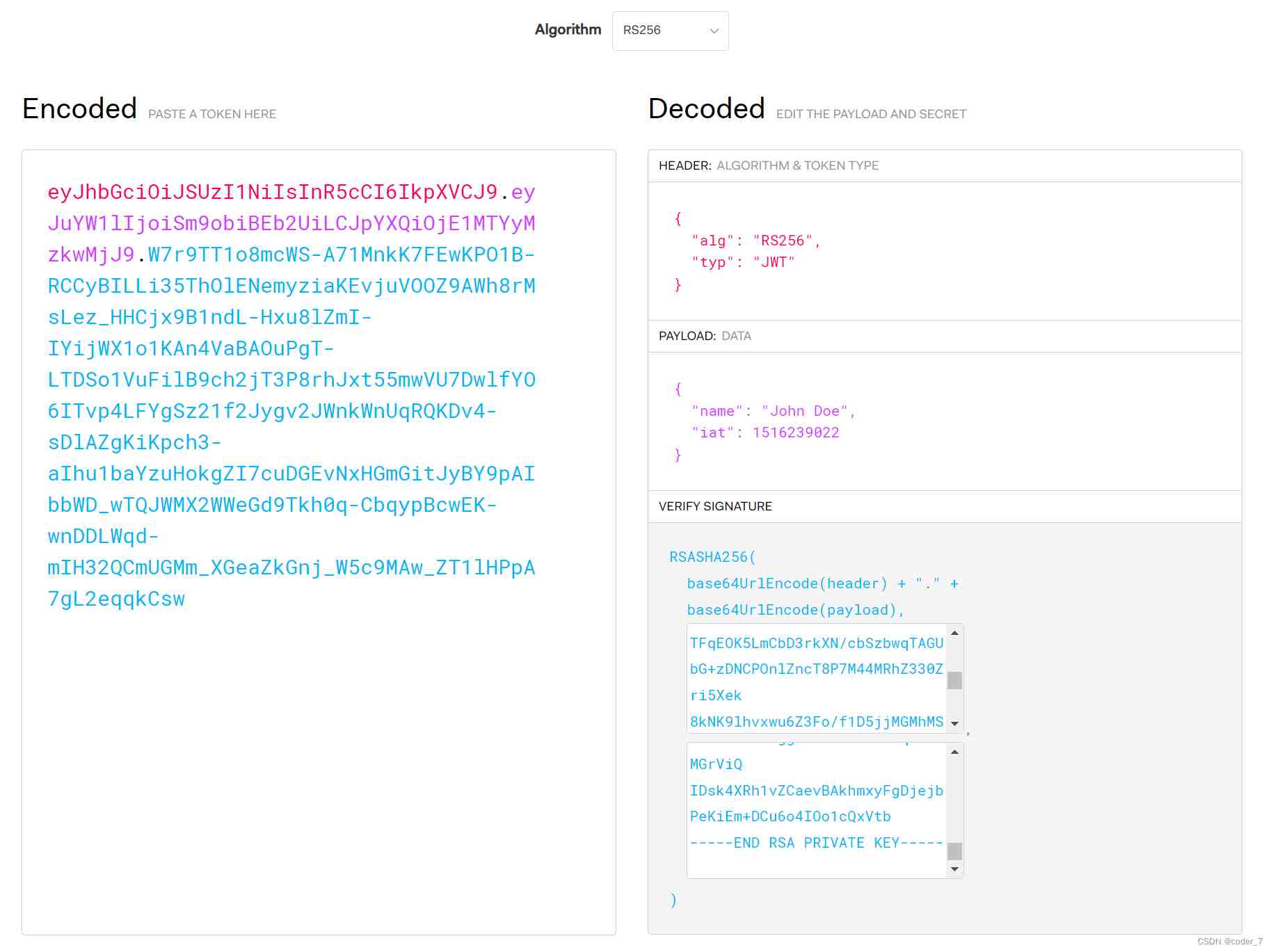
Task: Click the 'VERIFY SIGNATURE' section title
Action: (715, 506)
